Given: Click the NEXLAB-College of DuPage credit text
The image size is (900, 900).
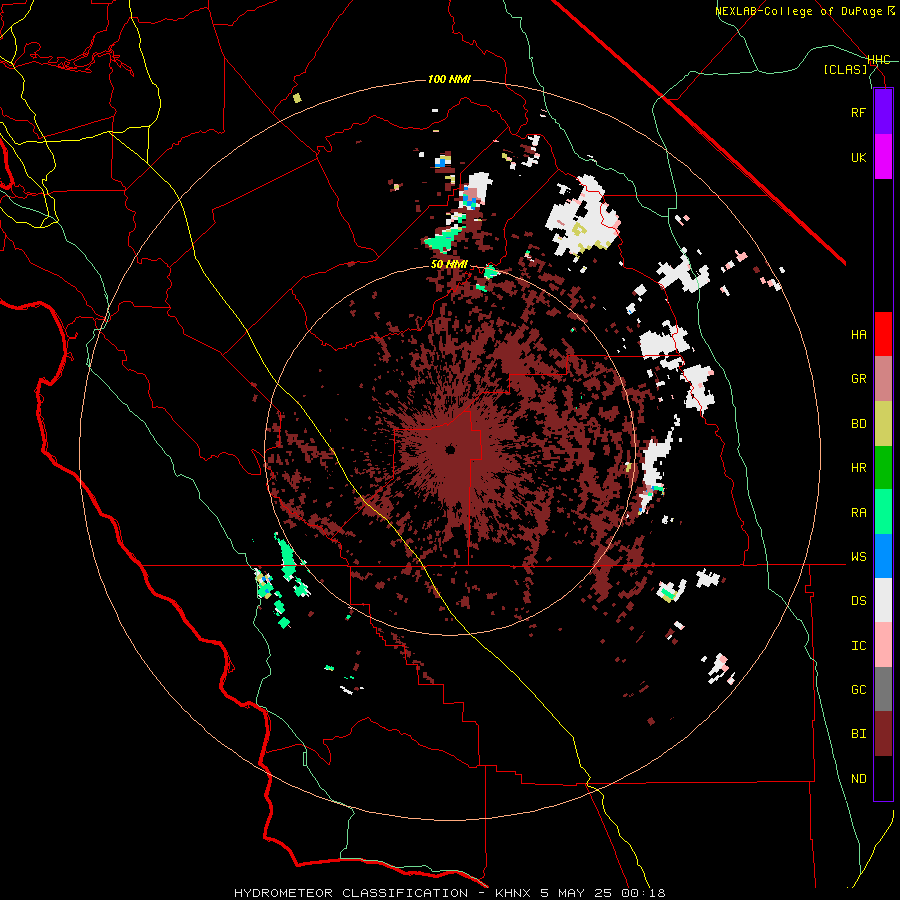Looking at the screenshot, I should tap(804, 11).
